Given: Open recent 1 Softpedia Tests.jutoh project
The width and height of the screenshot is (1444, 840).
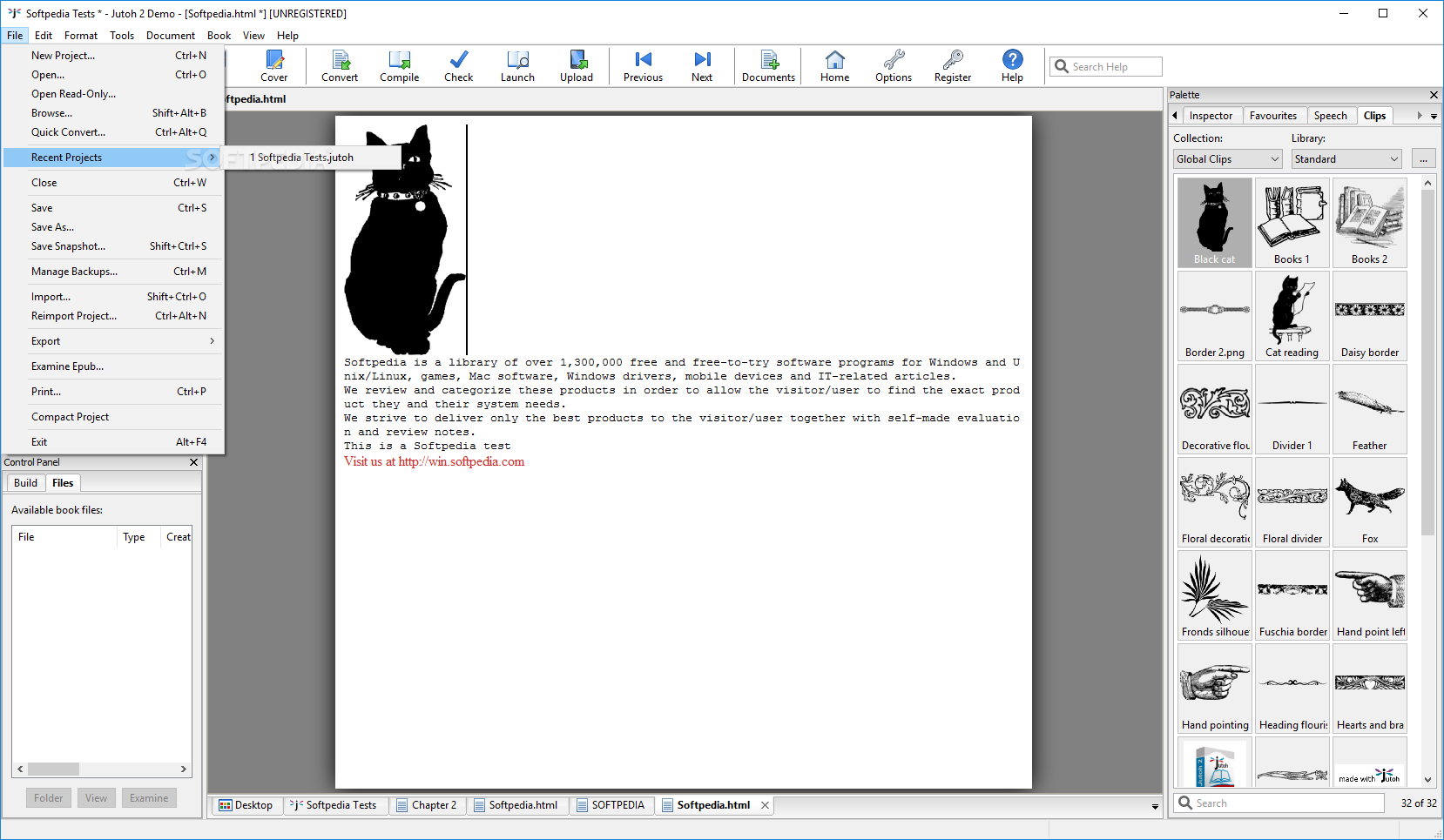Looking at the screenshot, I should click(x=313, y=158).
